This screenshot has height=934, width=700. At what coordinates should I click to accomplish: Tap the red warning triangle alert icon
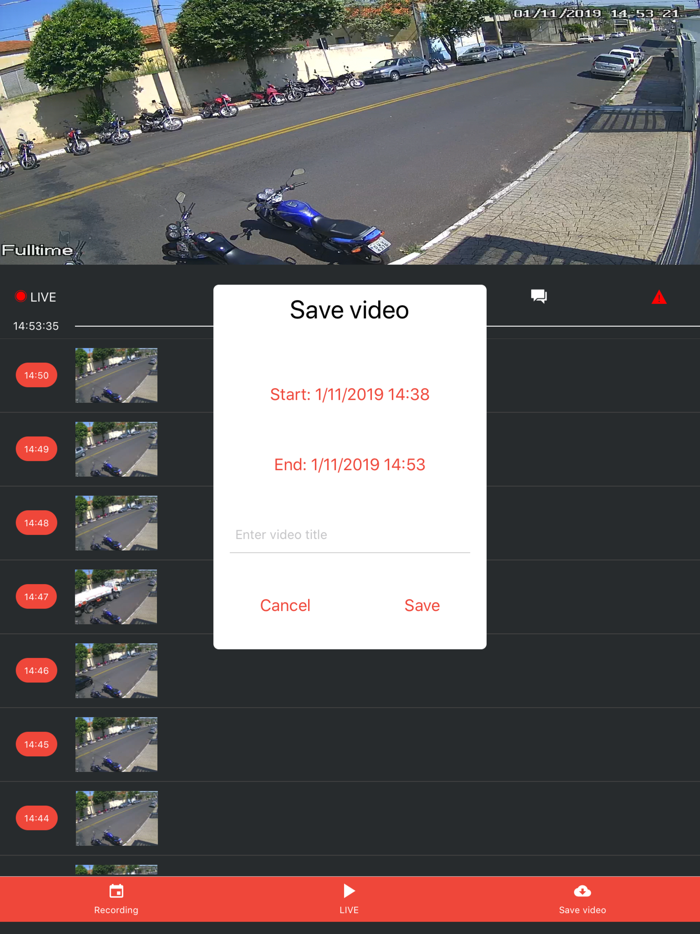659,297
